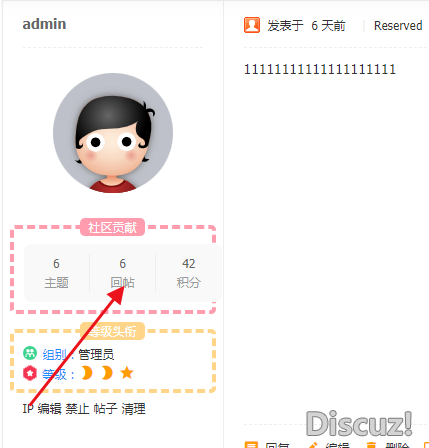Open the 等级 level link
Screen dimensions: 429x448
pyautogui.click(x=54, y=374)
